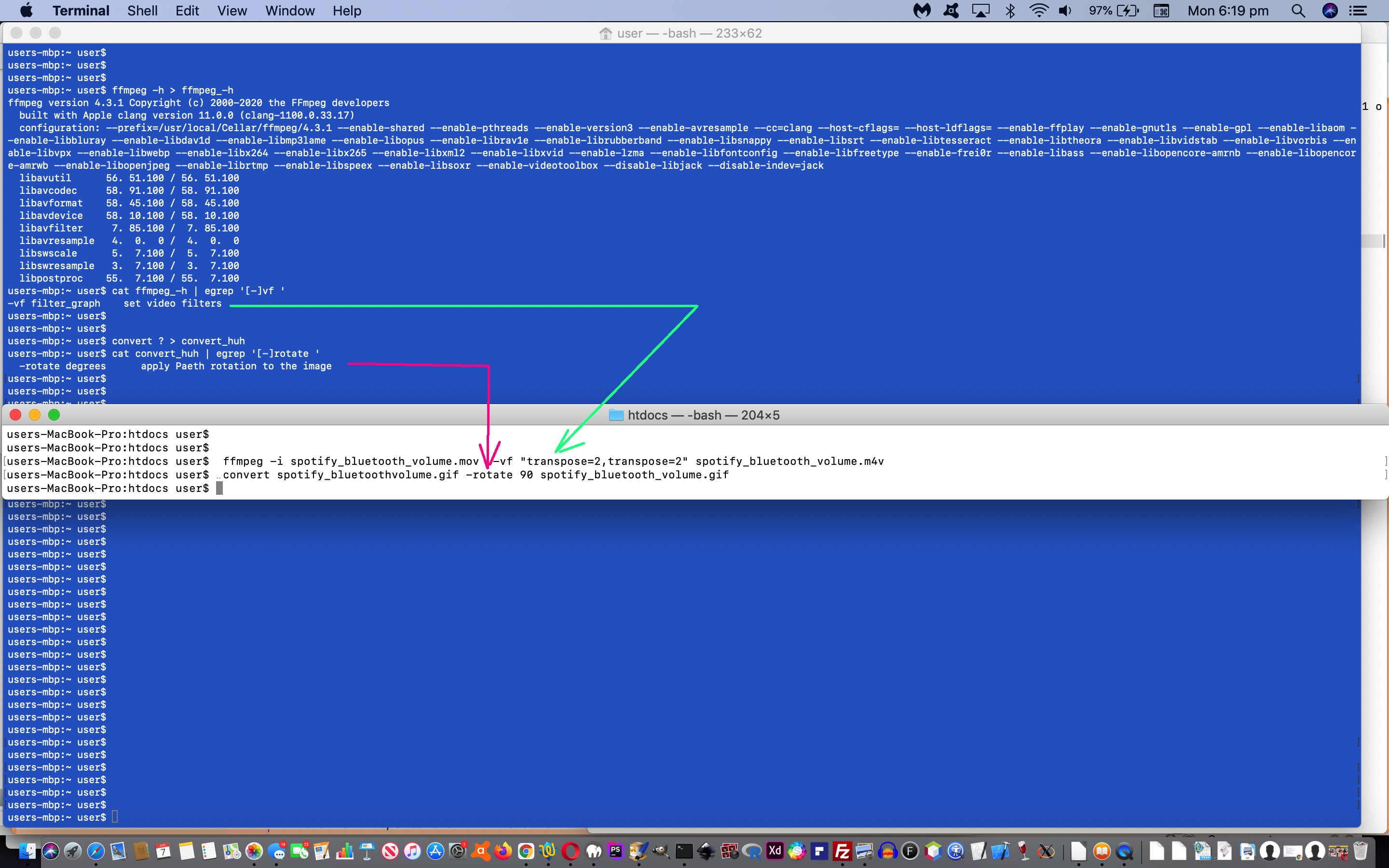Viewport: 1389px width, 868px height.
Task: Open PhpStorm from the Dock
Action: click(x=615, y=851)
